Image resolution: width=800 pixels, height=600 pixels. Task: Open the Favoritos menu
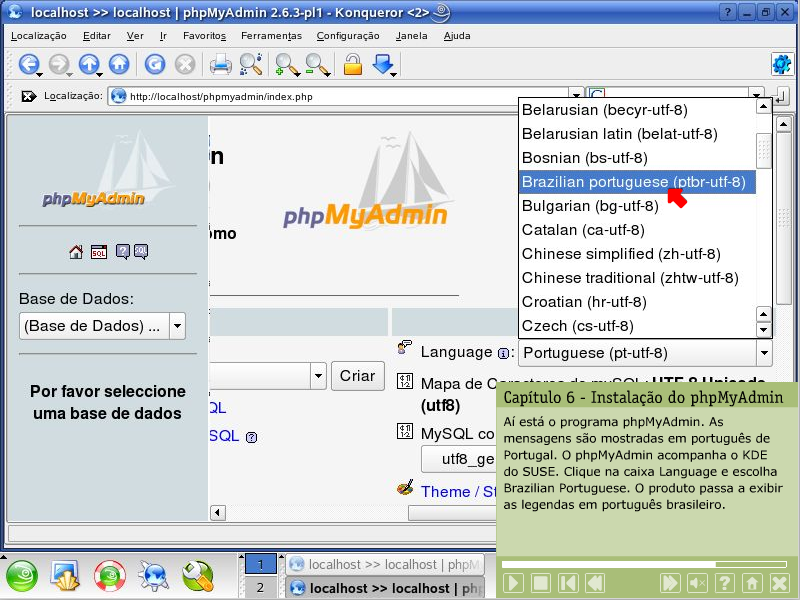pos(204,35)
